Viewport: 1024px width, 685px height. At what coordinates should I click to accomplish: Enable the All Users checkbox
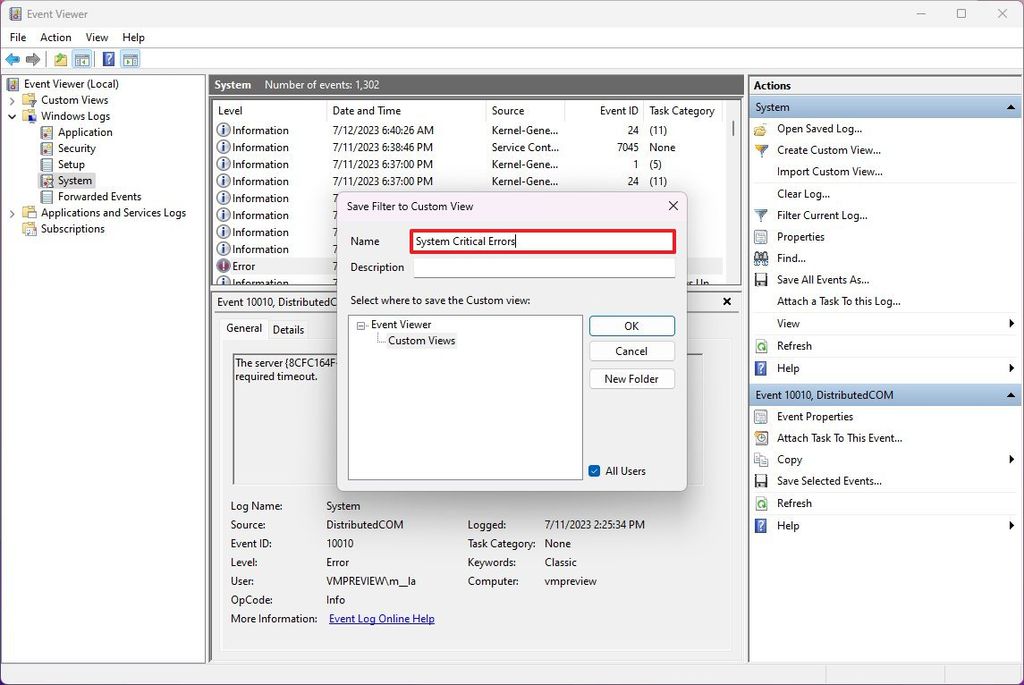click(595, 471)
